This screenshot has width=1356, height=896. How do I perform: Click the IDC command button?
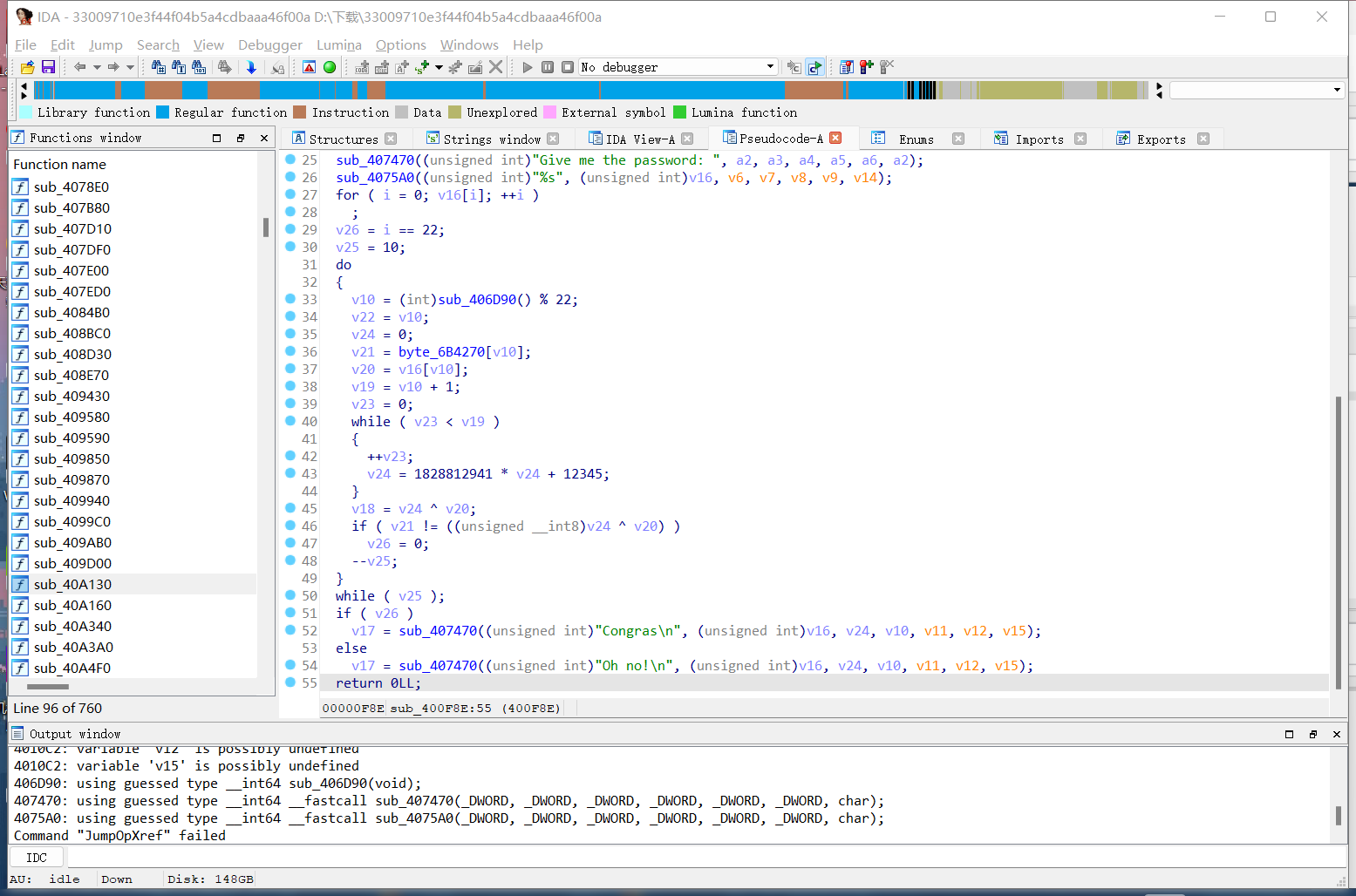(37, 858)
